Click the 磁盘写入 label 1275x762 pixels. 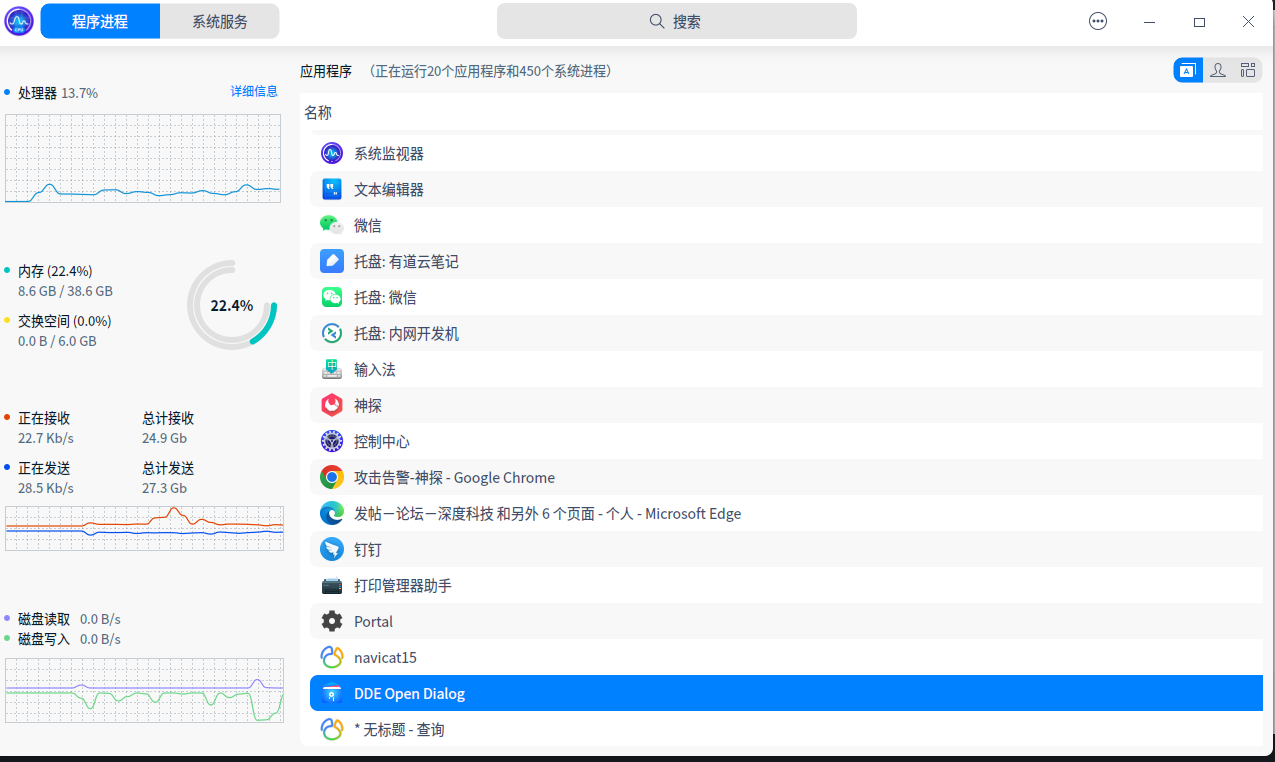(44, 639)
